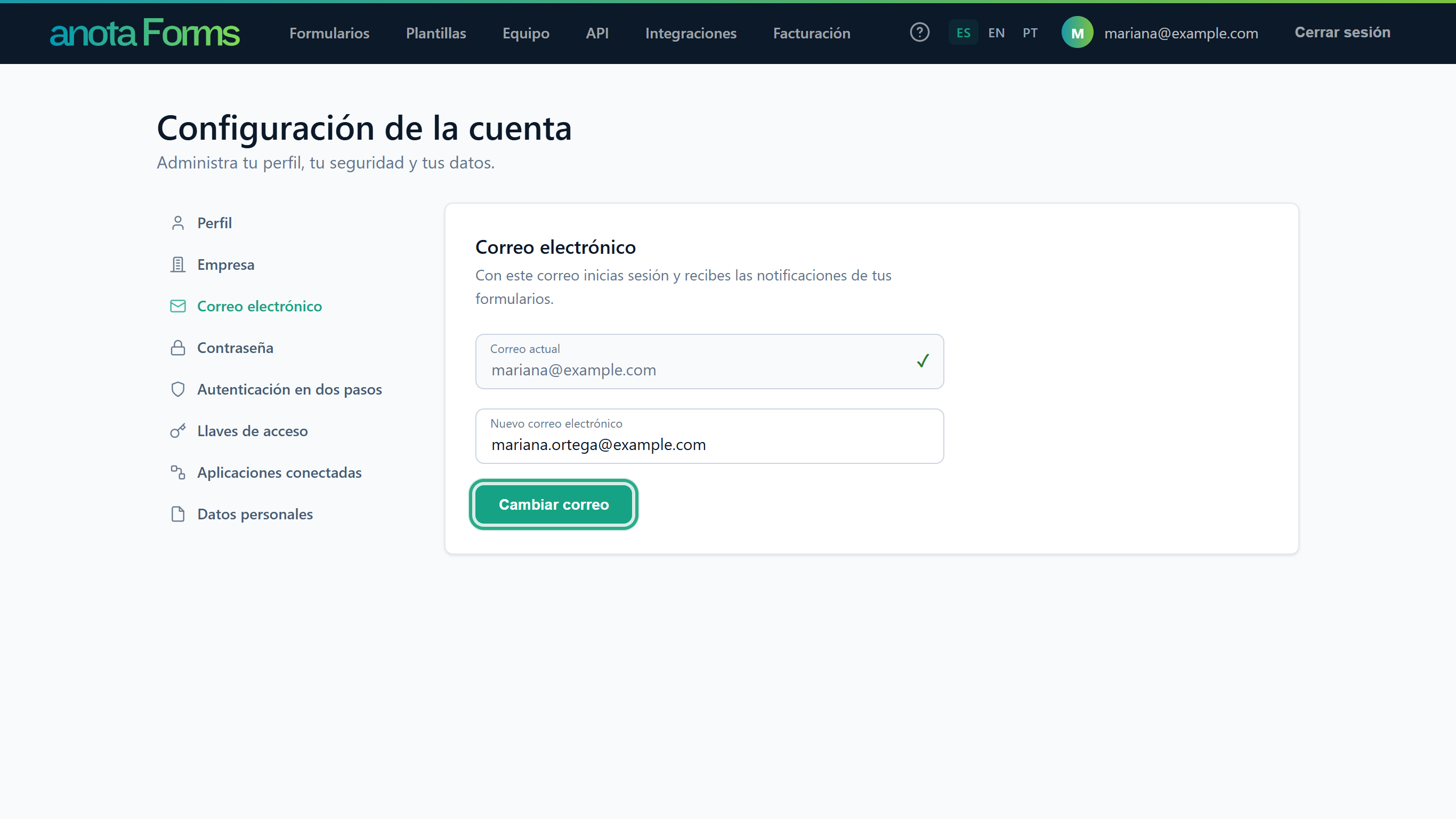Click the Contraseña lock icon

pos(177,348)
